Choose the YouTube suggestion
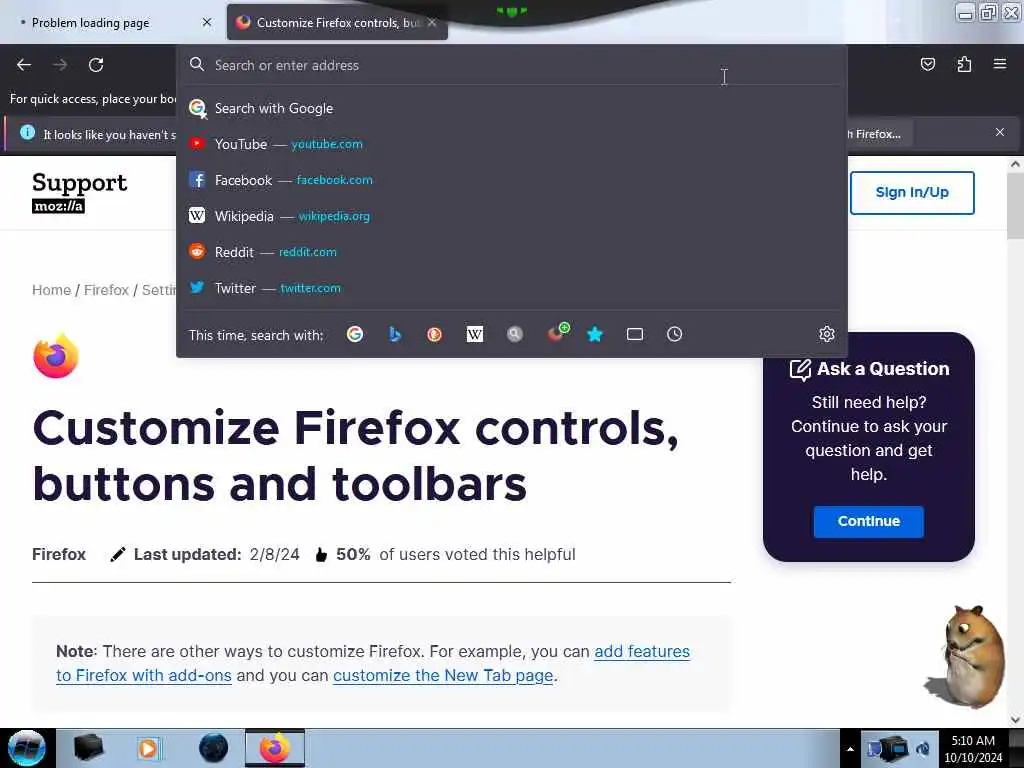The height and width of the screenshot is (768, 1024). (x=512, y=144)
